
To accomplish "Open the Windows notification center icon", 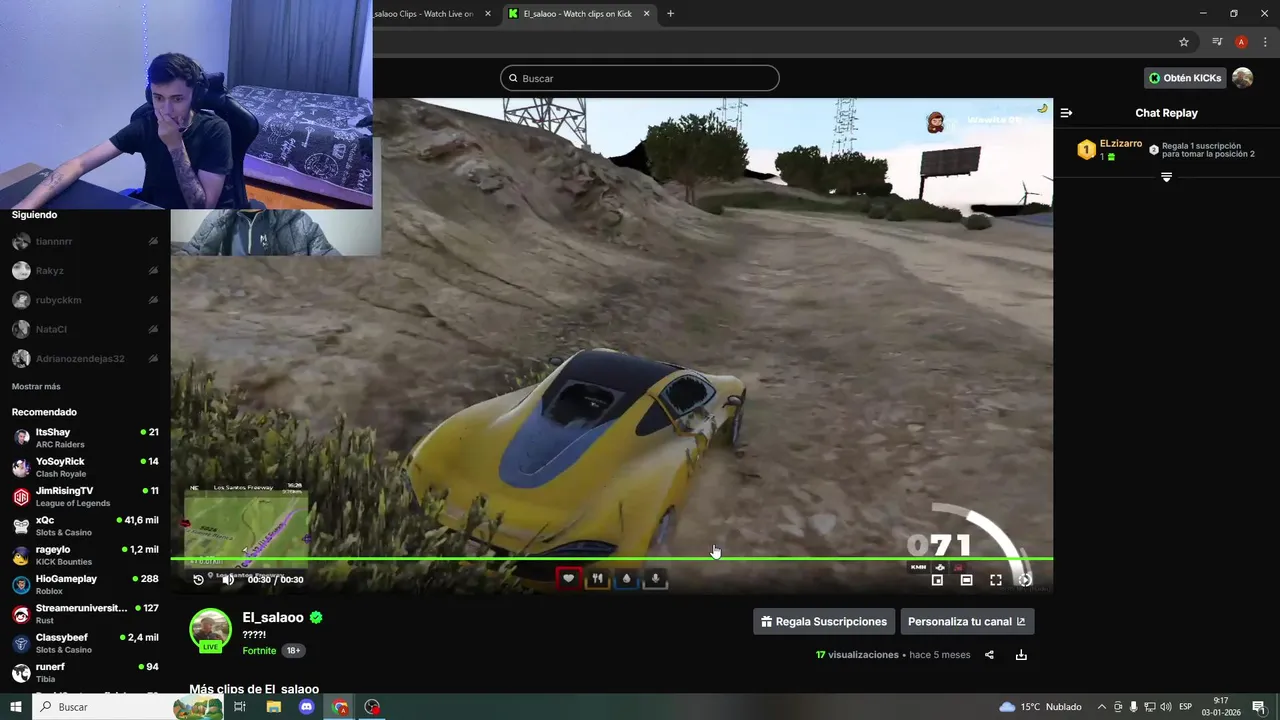I will click(x=1259, y=707).
